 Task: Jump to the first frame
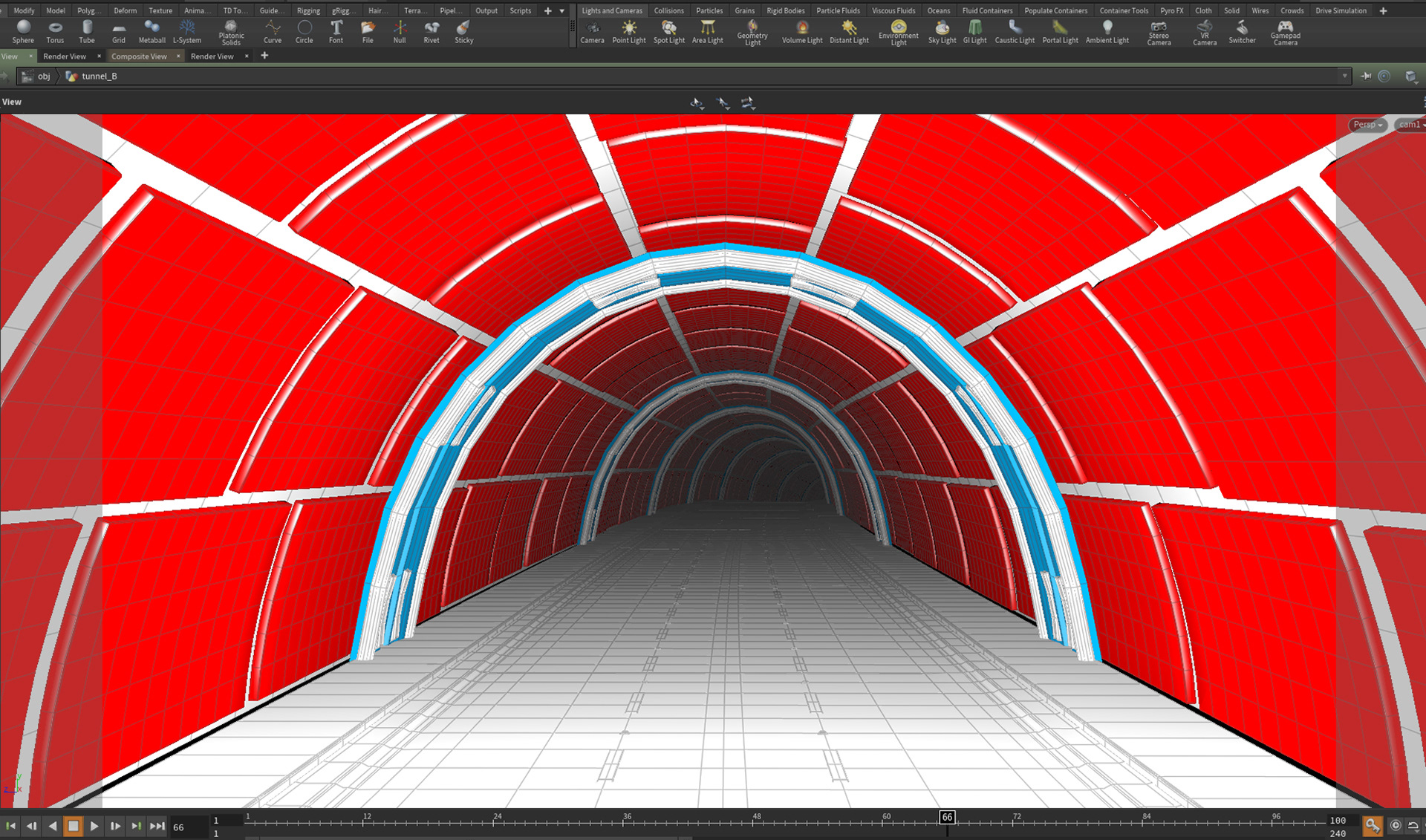[10, 826]
